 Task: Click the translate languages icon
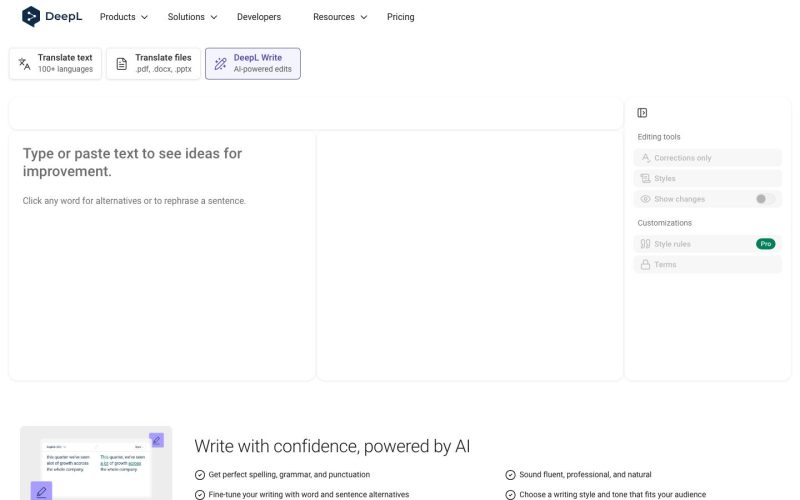[24, 64]
